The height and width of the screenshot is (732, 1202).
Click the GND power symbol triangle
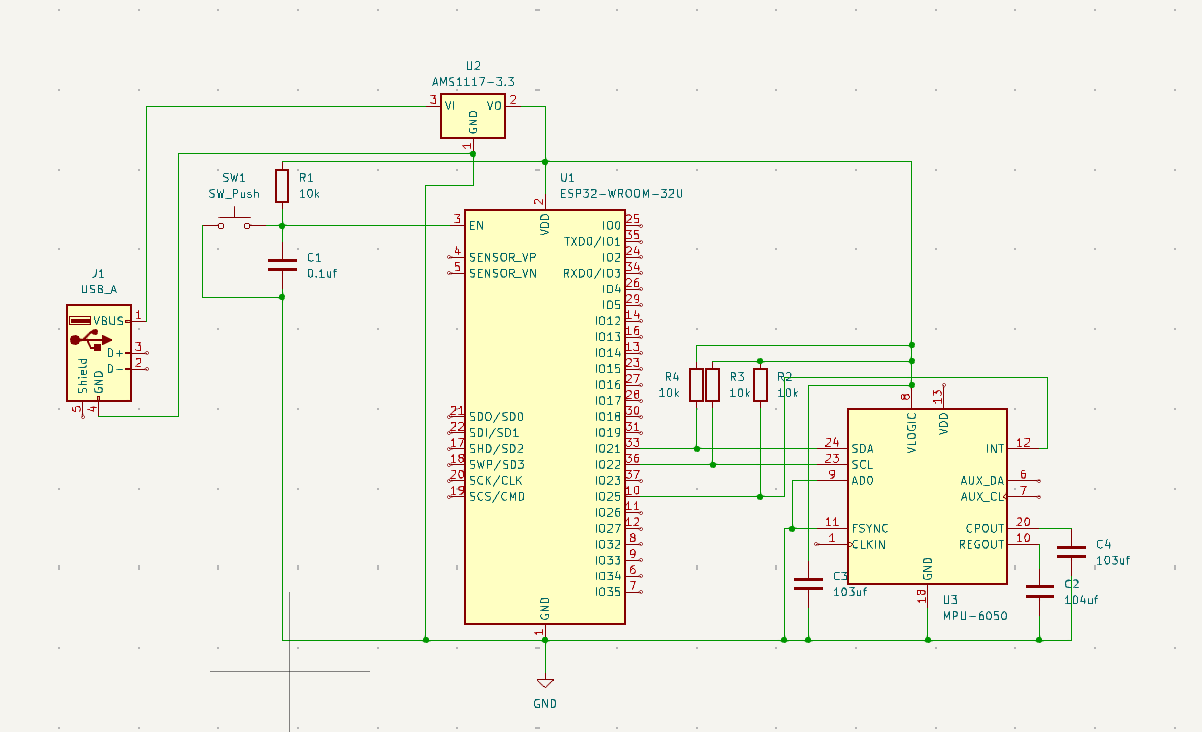[x=545, y=683]
